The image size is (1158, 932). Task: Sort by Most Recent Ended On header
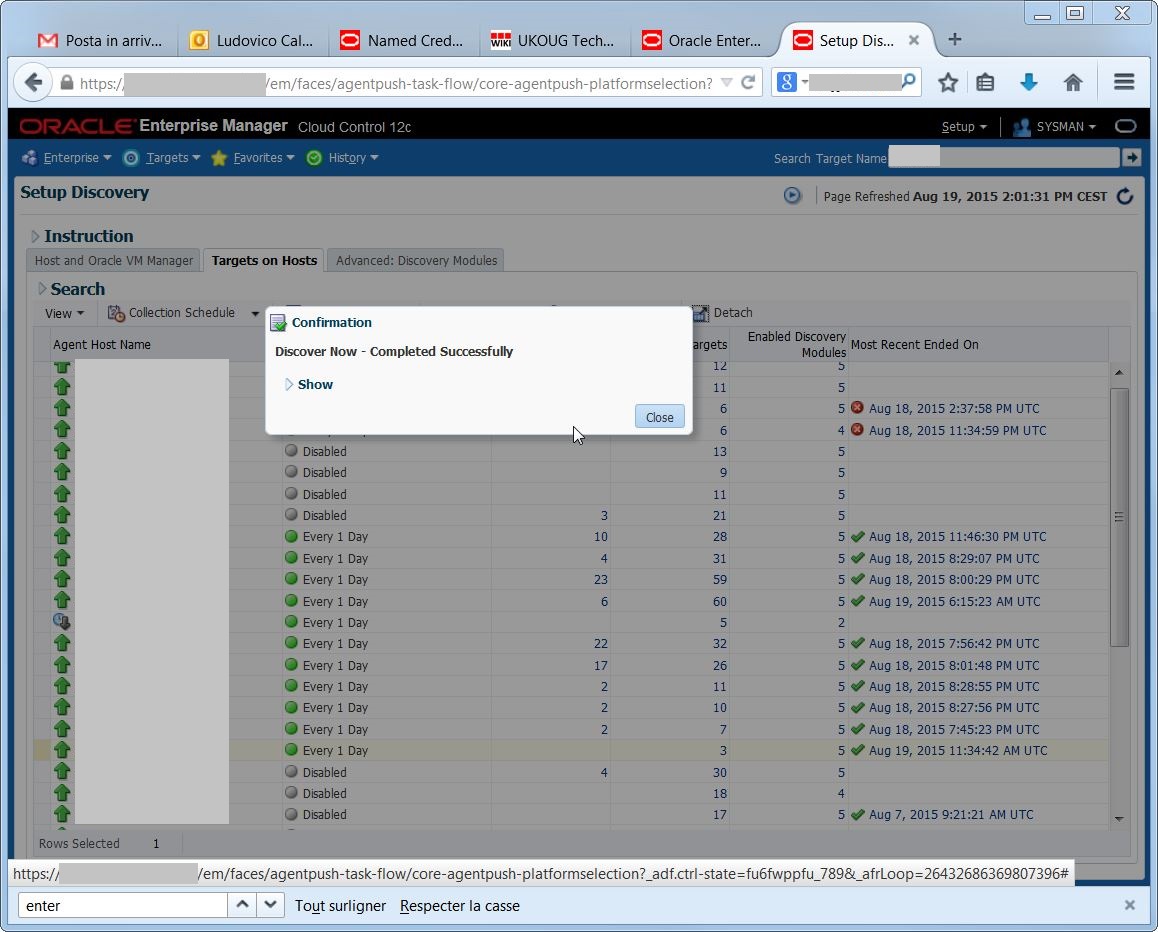(x=914, y=344)
